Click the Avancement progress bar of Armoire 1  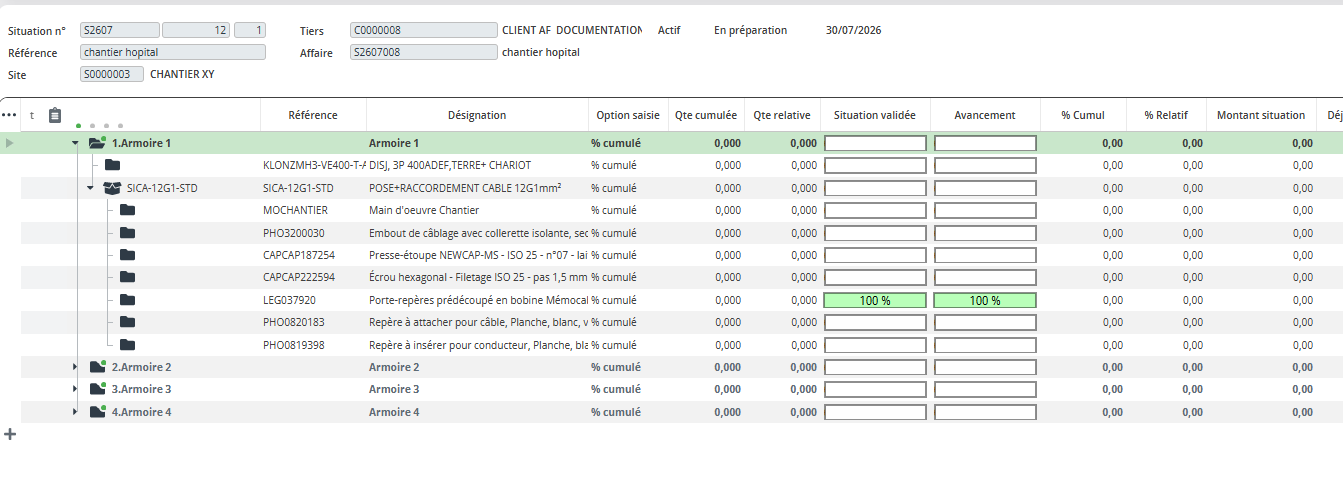pos(985,143)
